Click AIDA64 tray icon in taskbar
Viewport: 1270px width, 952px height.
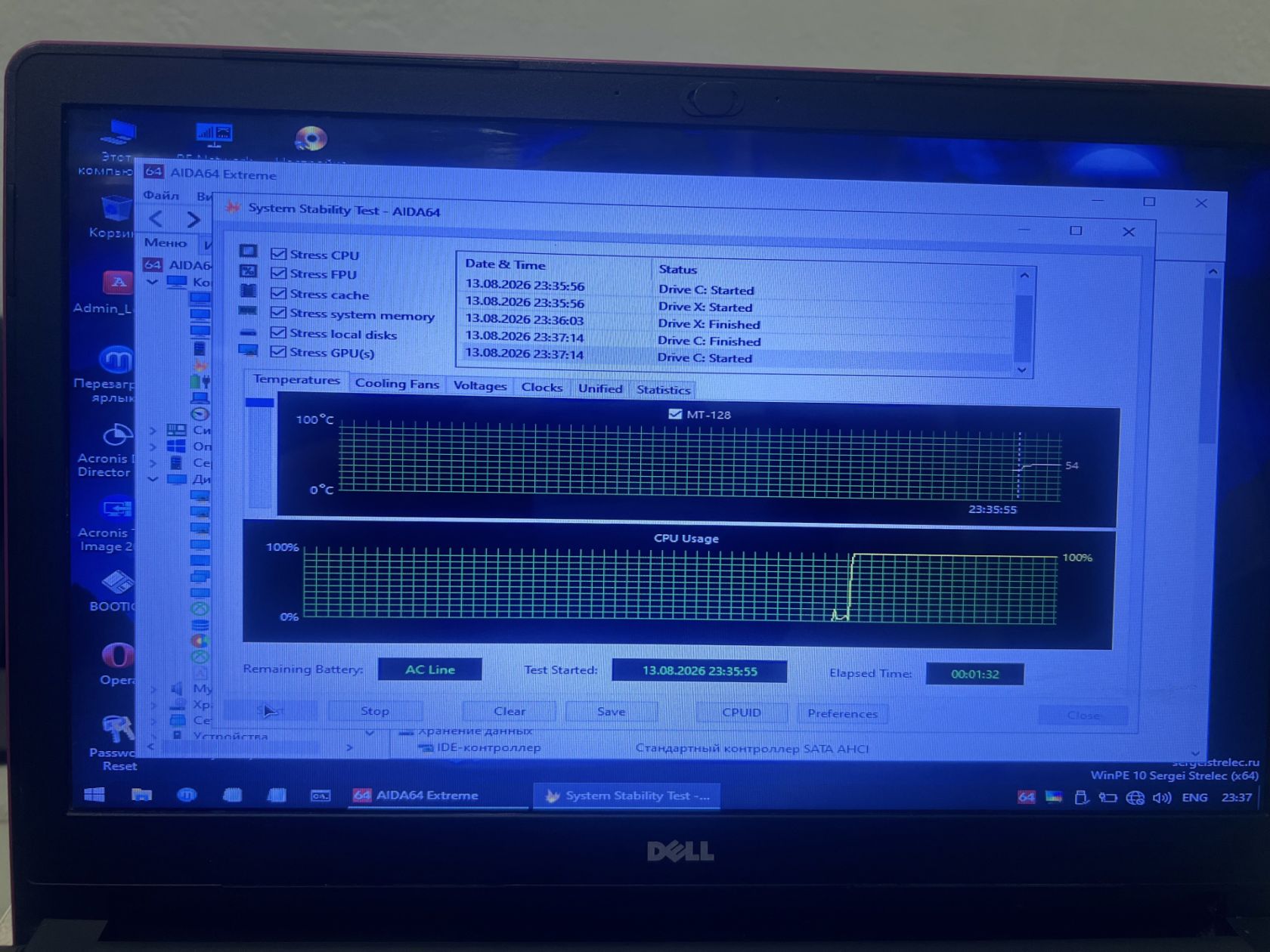click(x=1026, y=797)
